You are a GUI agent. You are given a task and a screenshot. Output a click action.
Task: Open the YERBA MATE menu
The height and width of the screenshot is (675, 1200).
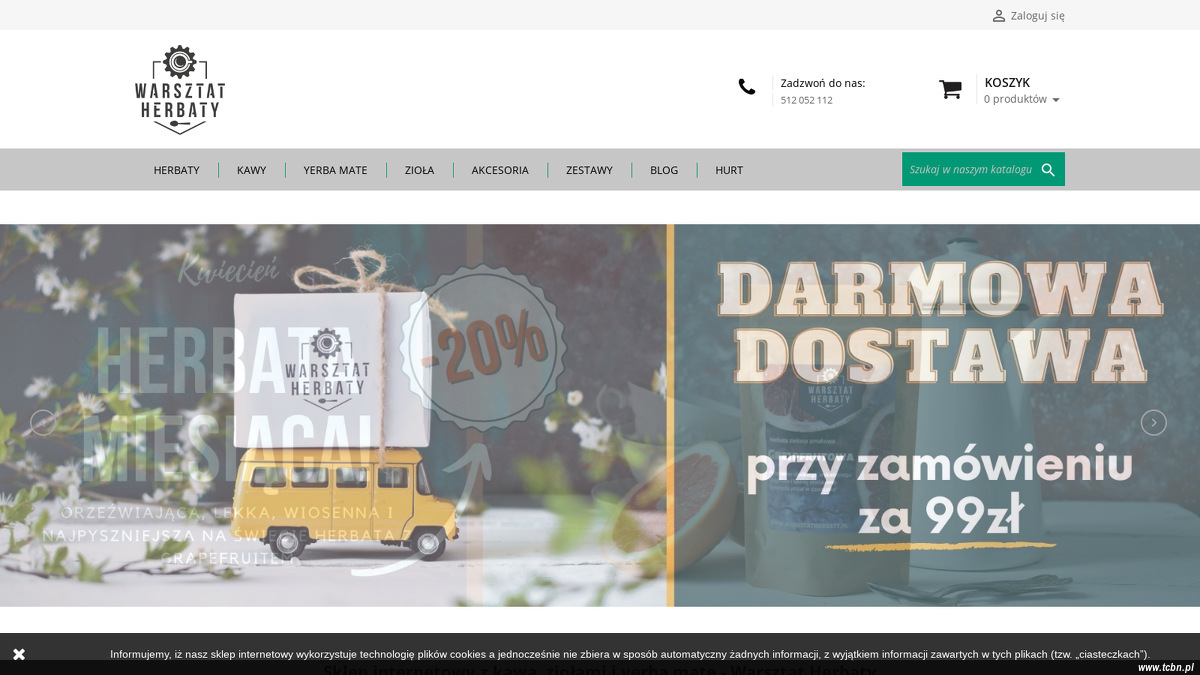(x=335, y=170)
